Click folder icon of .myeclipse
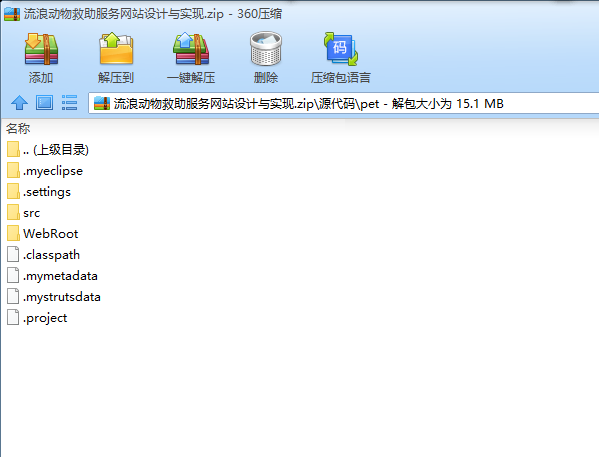The height and width of the screenshot is (457, 599). pos(13,170)
